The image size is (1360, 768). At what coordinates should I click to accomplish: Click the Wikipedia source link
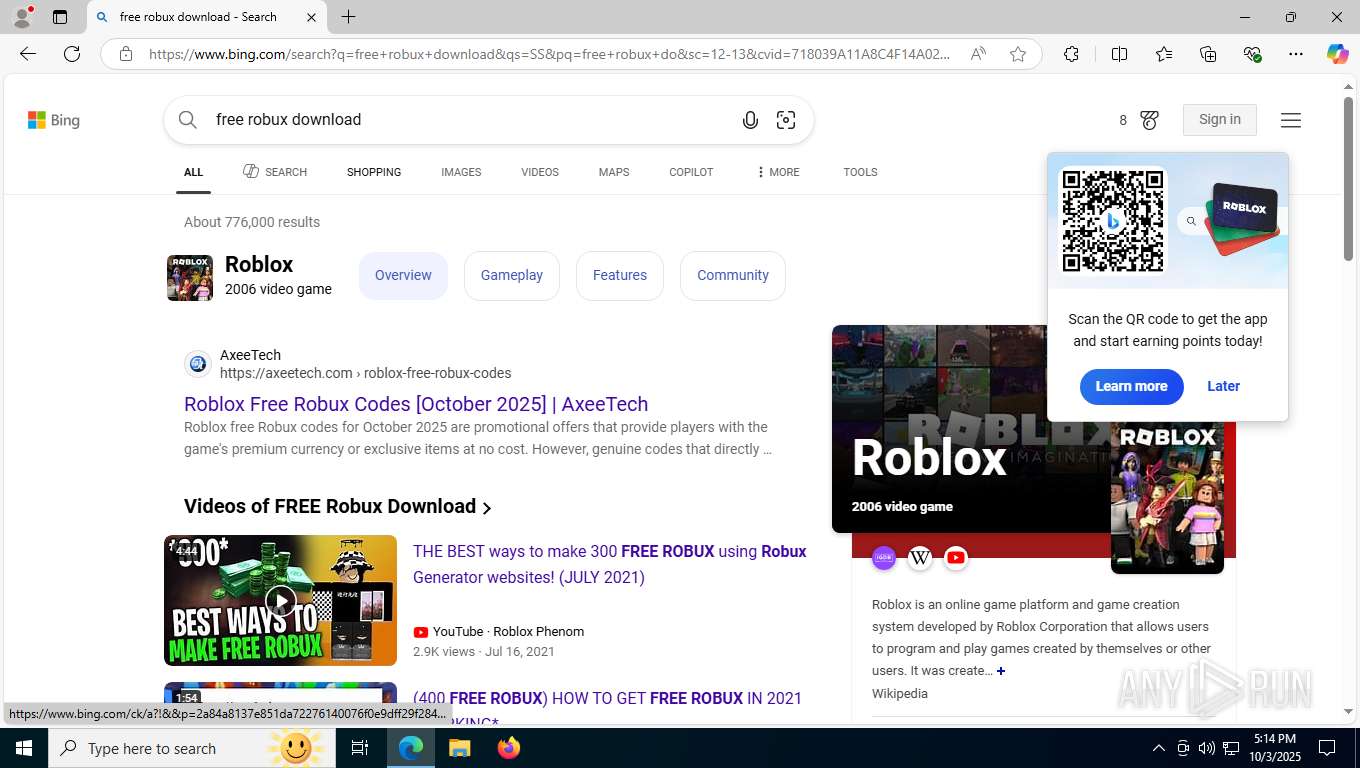(899, 693)
